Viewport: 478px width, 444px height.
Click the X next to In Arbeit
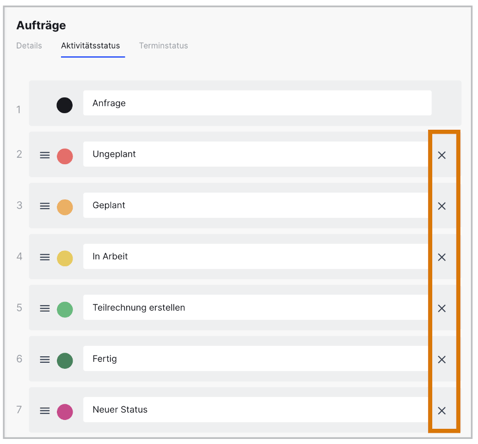(442, 257)
